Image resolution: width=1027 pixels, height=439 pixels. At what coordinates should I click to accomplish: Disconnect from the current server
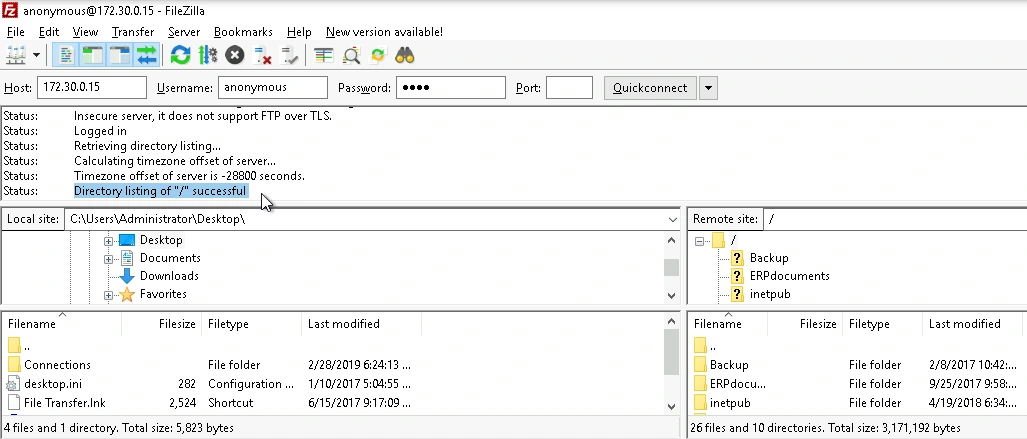[262, 56]
